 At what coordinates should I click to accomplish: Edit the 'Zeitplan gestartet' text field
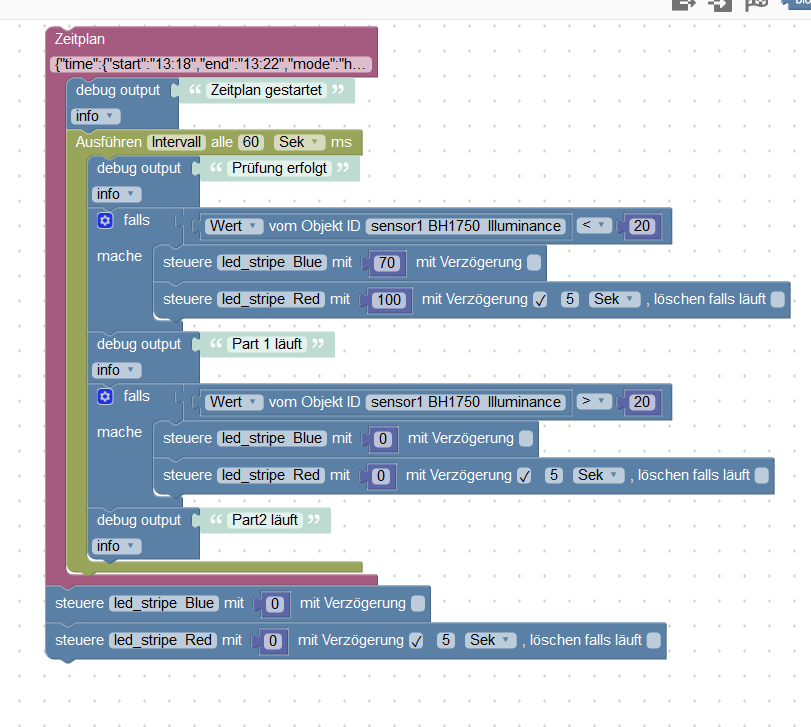266,90
